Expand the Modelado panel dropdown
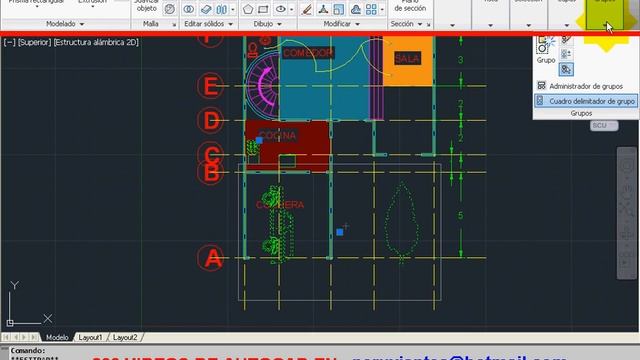 coord(82,24)
